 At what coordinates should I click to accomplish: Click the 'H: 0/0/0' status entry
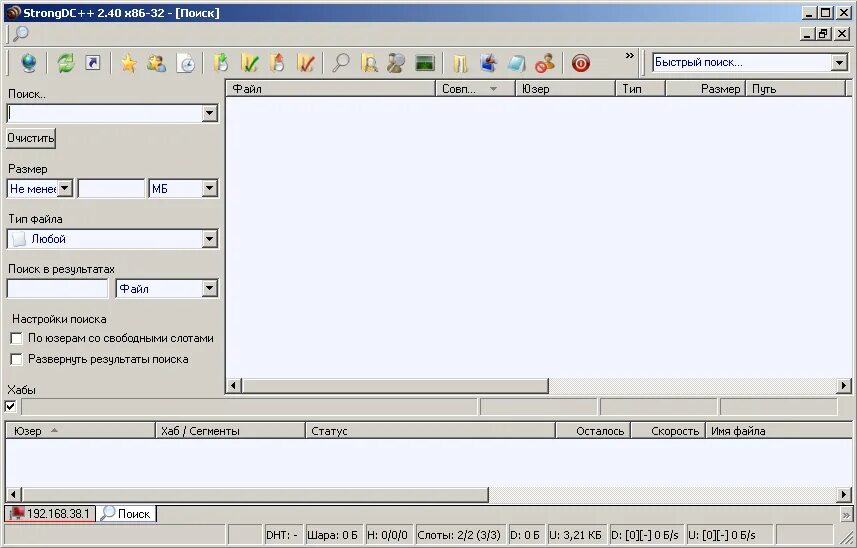[x=388, y=534]
